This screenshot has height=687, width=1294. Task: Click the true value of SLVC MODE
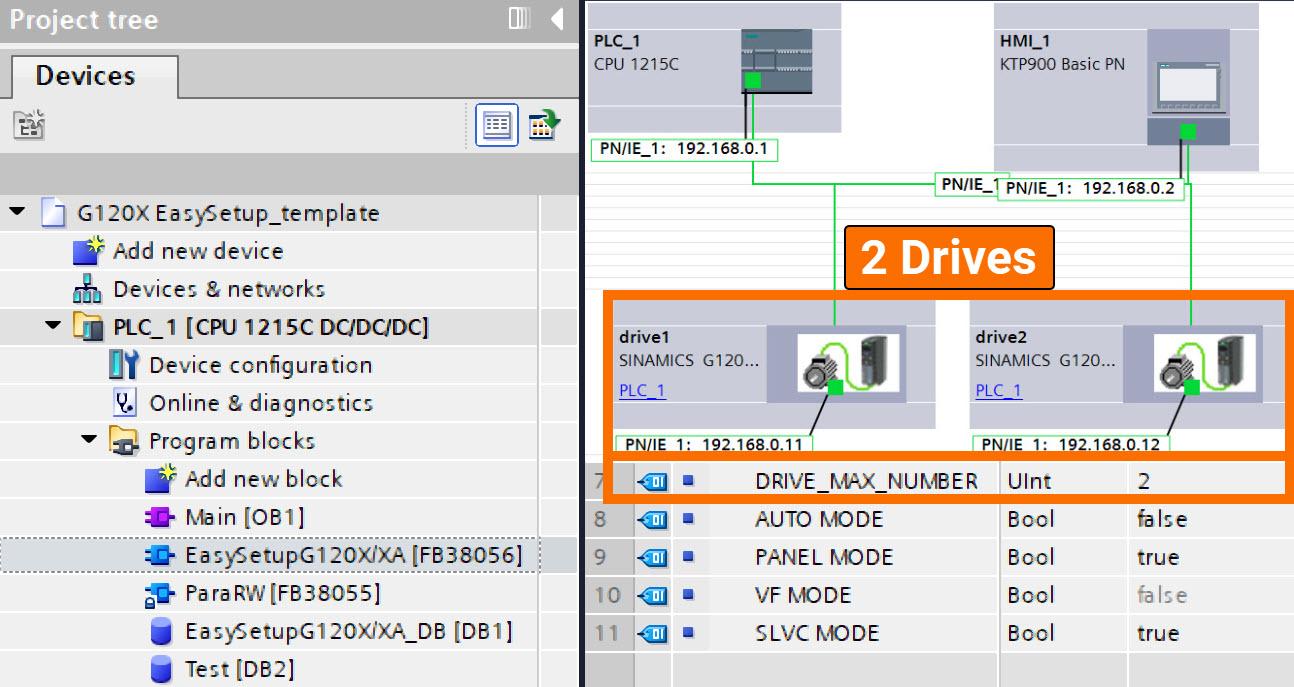tap(1158, 633)
